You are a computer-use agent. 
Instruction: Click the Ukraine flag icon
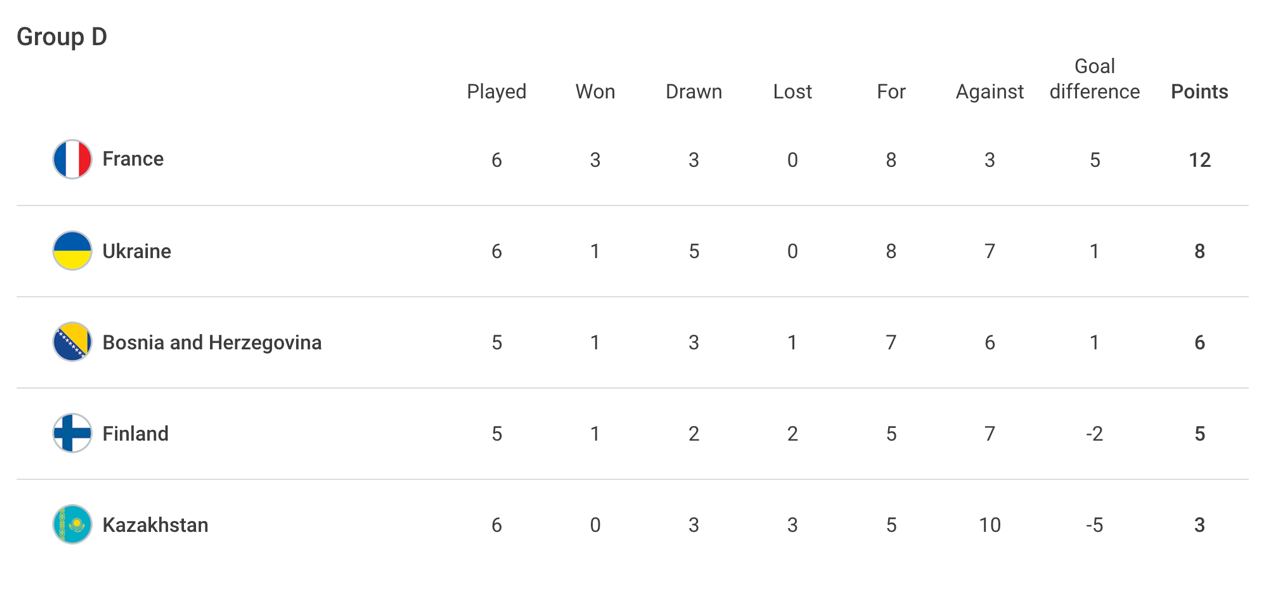[72, 251]
